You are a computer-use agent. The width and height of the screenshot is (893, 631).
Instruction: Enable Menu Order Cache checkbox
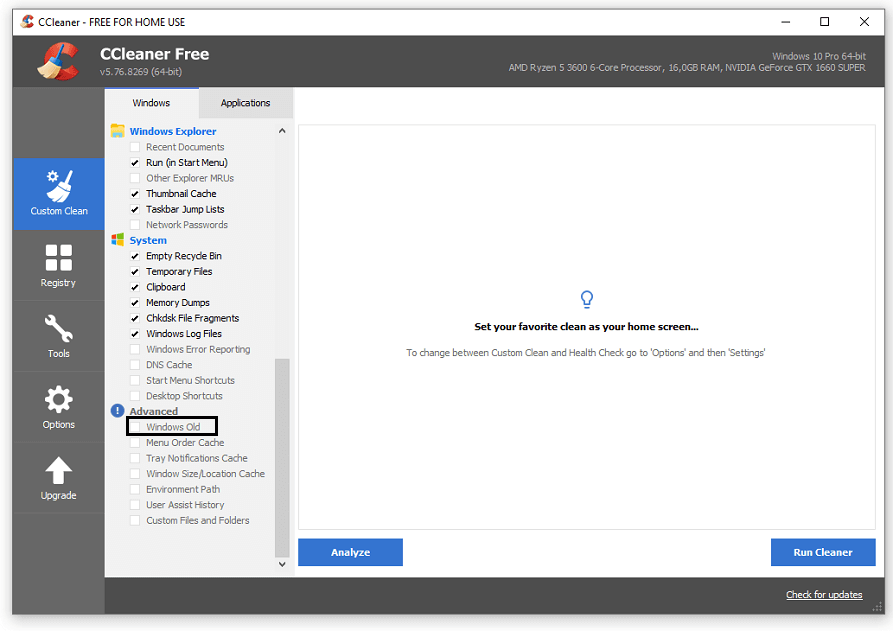135,442
